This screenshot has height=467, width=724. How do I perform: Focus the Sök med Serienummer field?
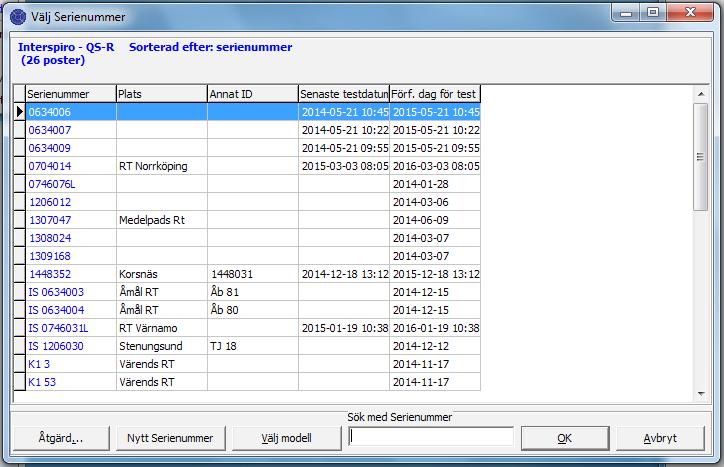pos(431,437)
